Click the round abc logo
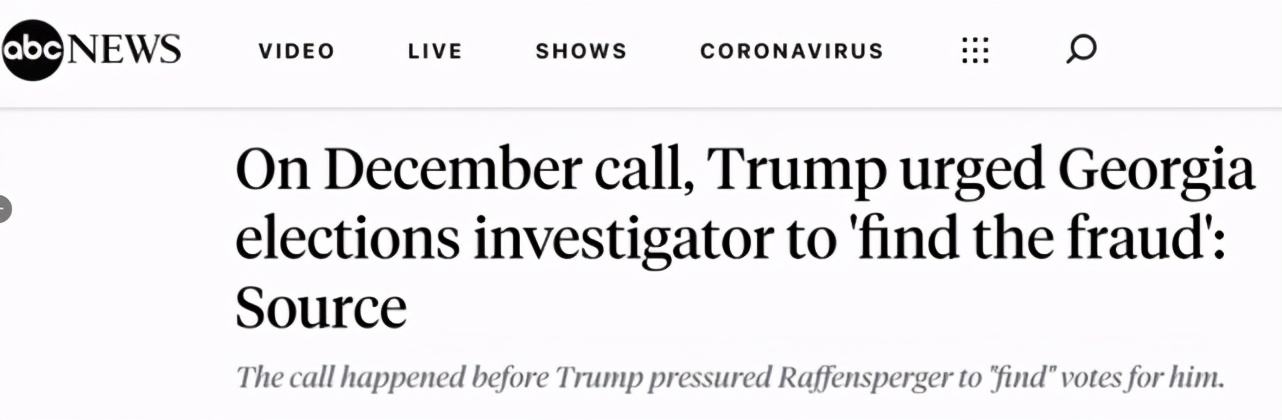 coord(32,49)
